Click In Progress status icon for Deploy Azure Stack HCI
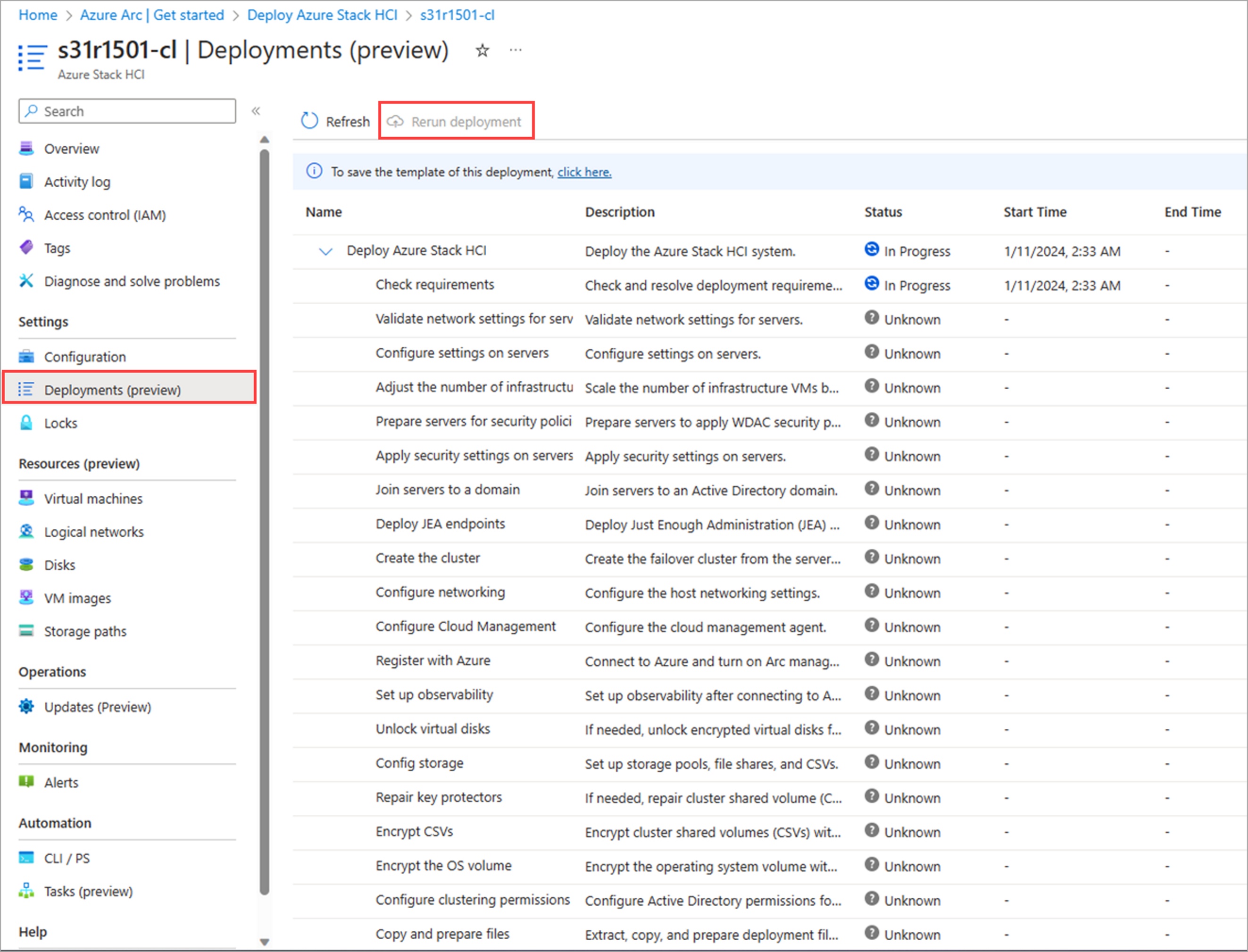 pyautogui.click(x=872, y=250)
